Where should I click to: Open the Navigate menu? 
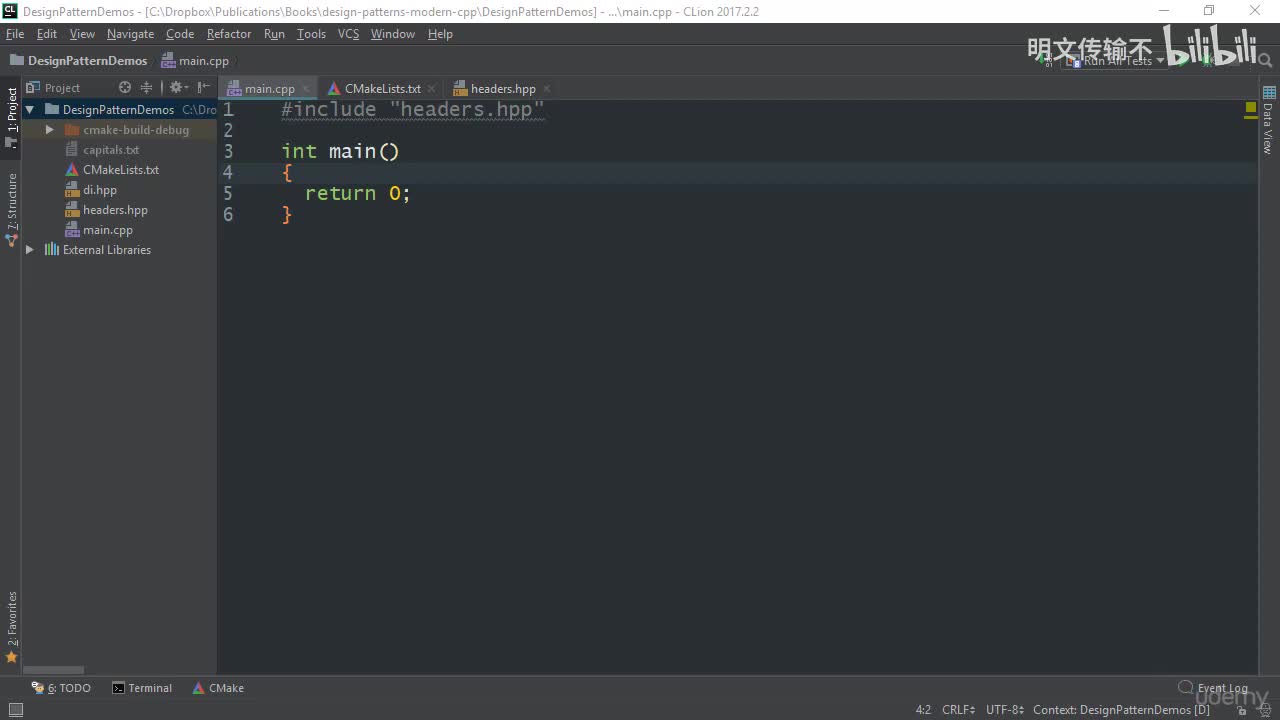130,34
